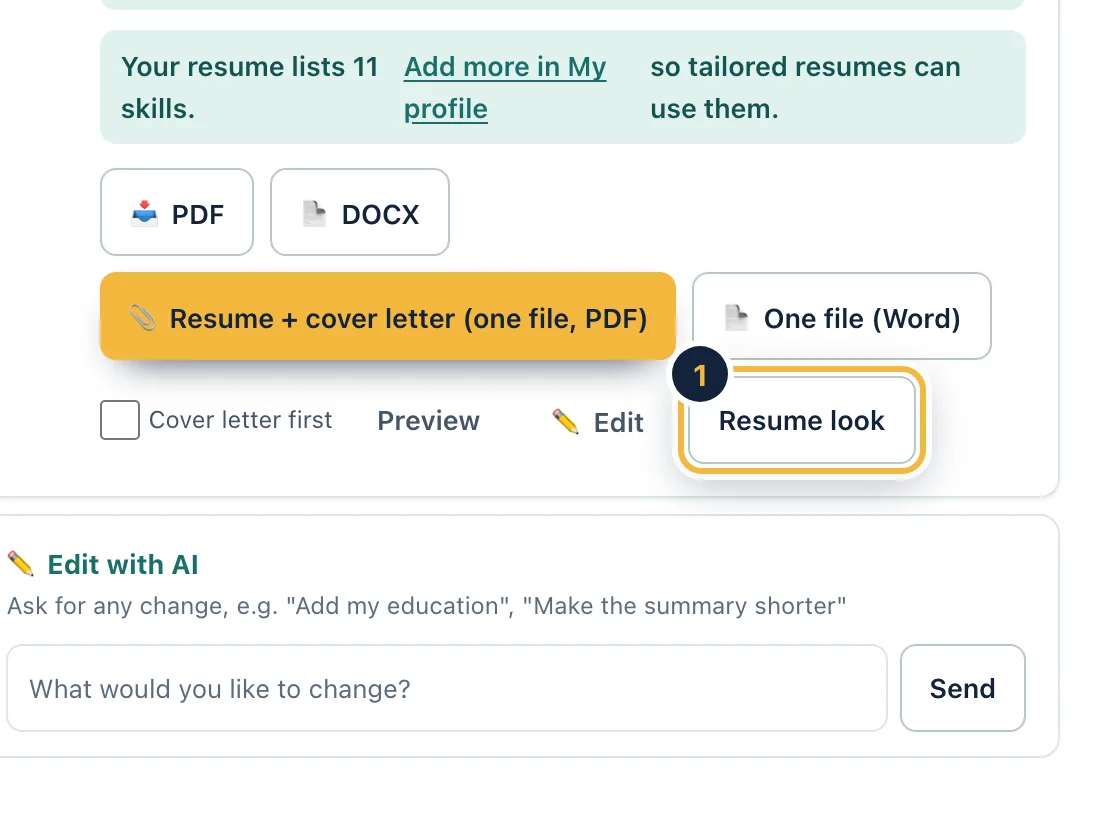This screenshot has width=1120, height=840.
Task: Open the Preview option
Action: (429, 421)
